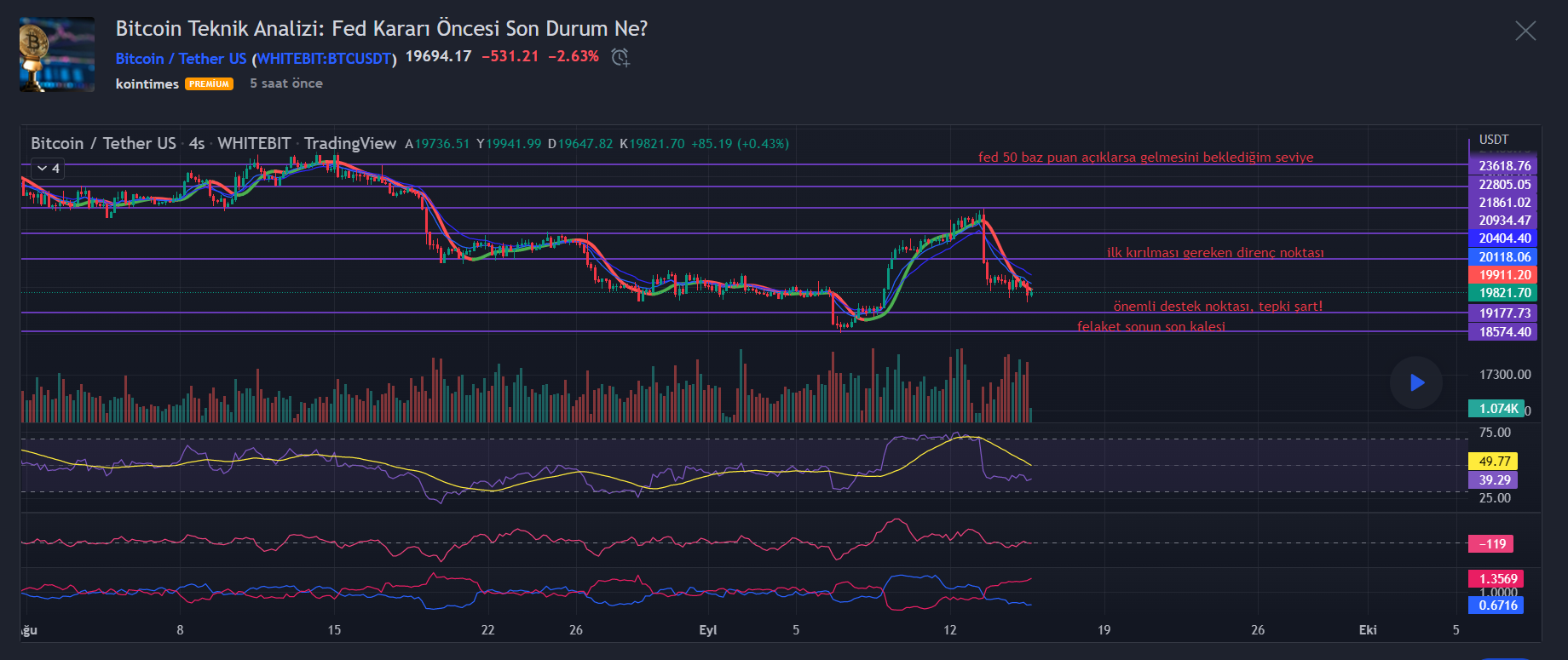Click the Eki month marker on time axis
Image resolution: width=1568 pixels, height=660 pixels.
(1368, 630)
